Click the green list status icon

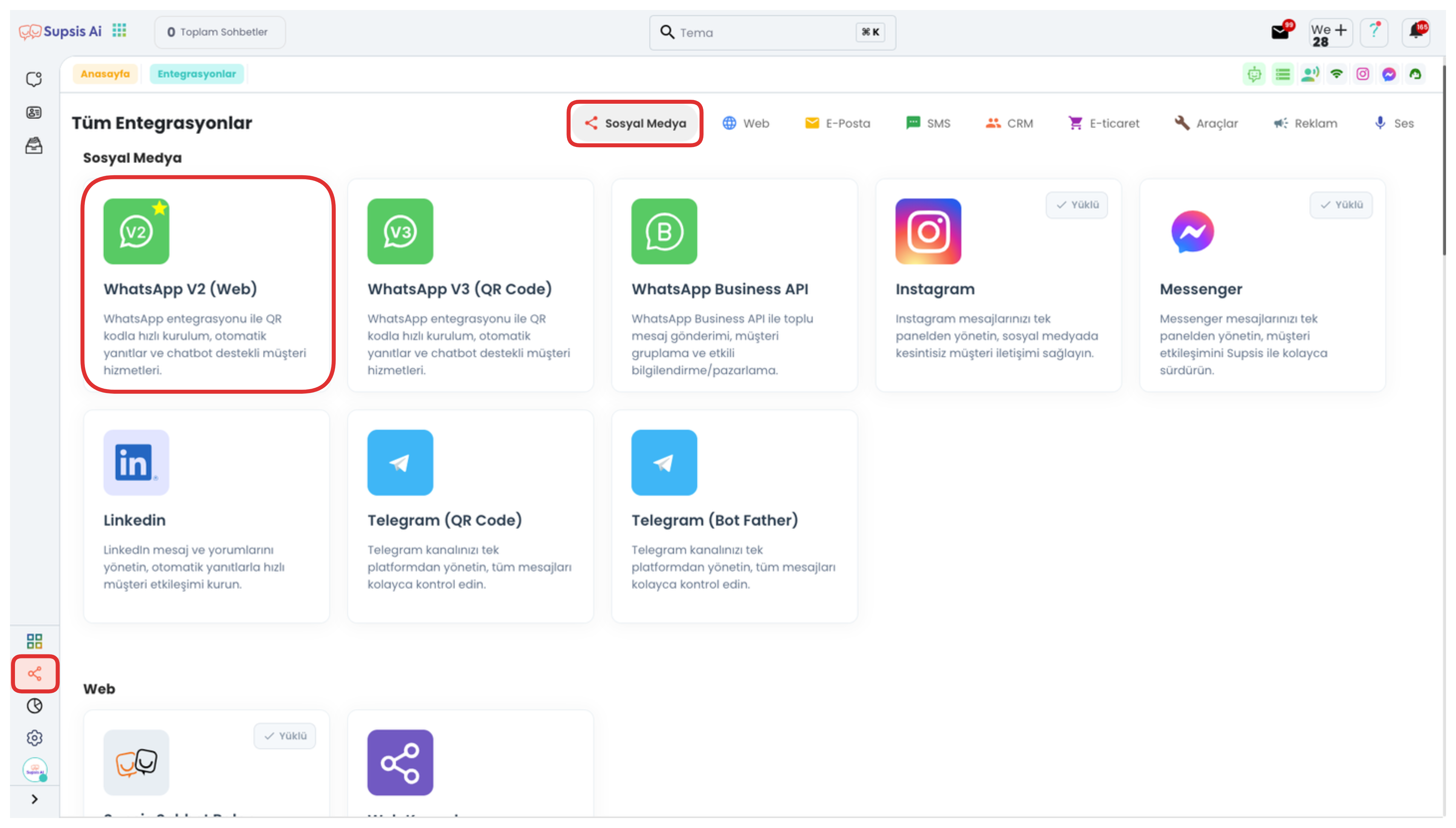tap(1283, 74)
